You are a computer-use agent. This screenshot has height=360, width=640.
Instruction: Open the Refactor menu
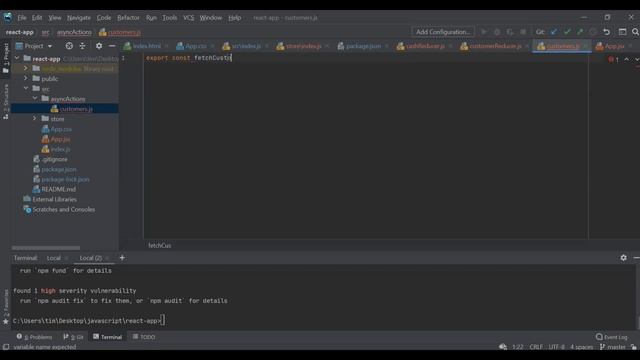[128, 18]
